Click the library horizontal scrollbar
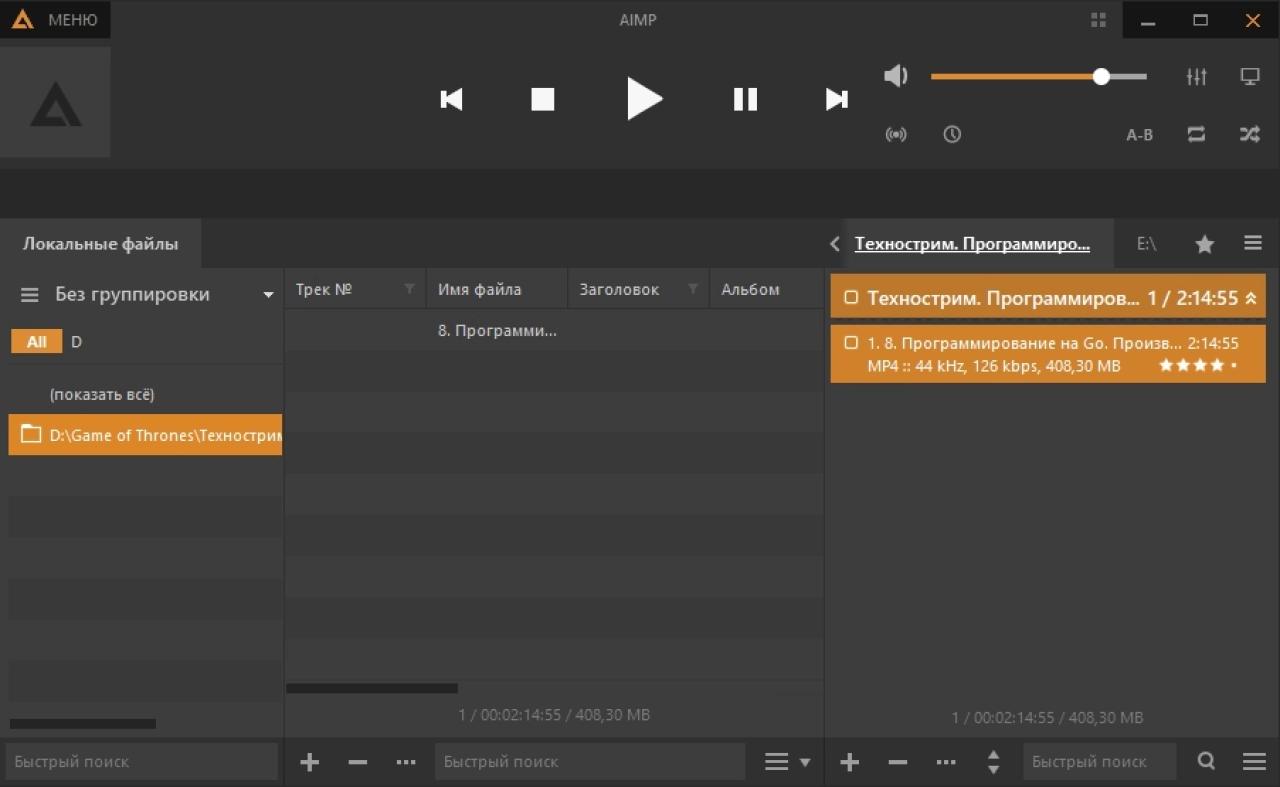 [372, 688]
